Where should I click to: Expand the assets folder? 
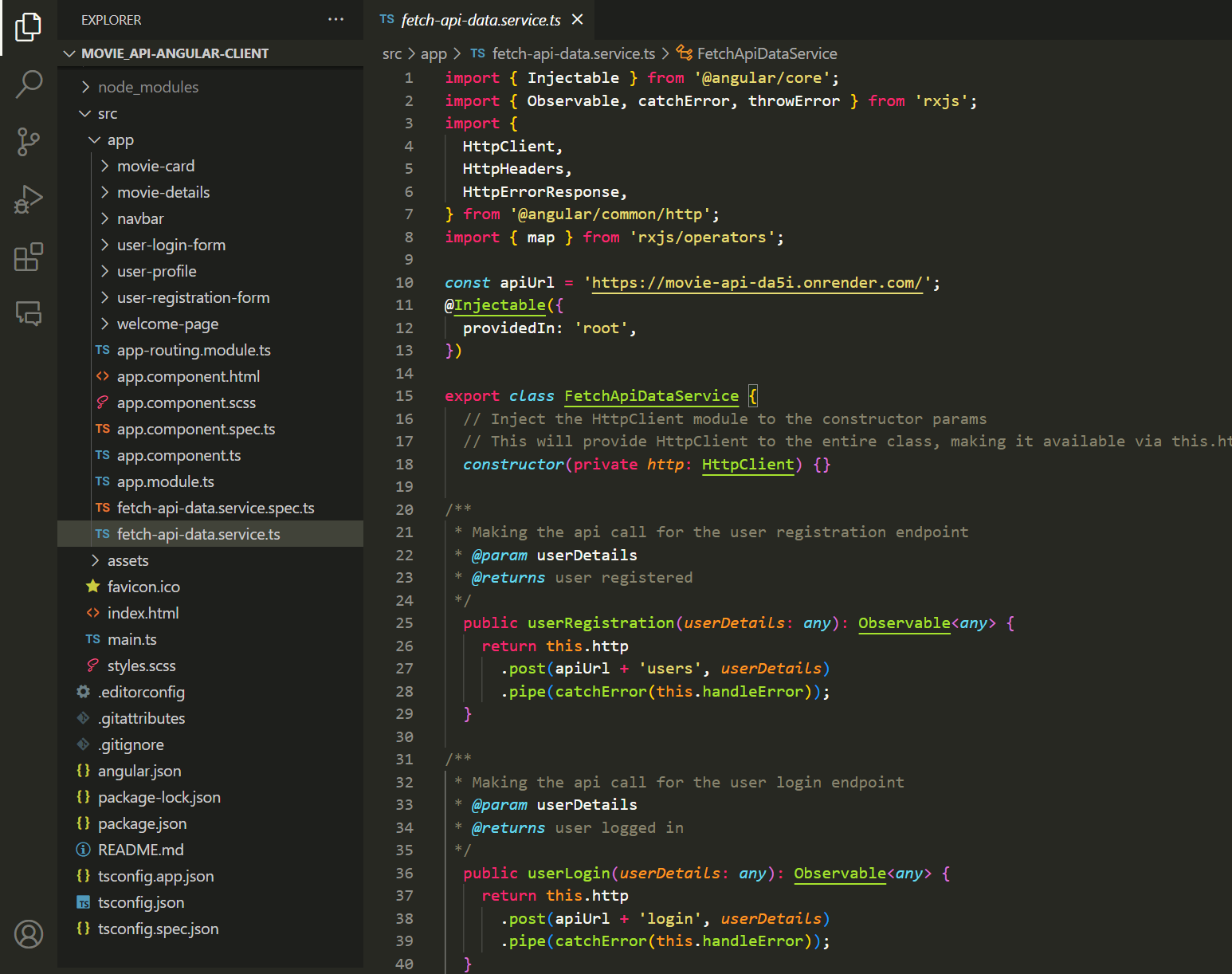(x=210, y=560)
